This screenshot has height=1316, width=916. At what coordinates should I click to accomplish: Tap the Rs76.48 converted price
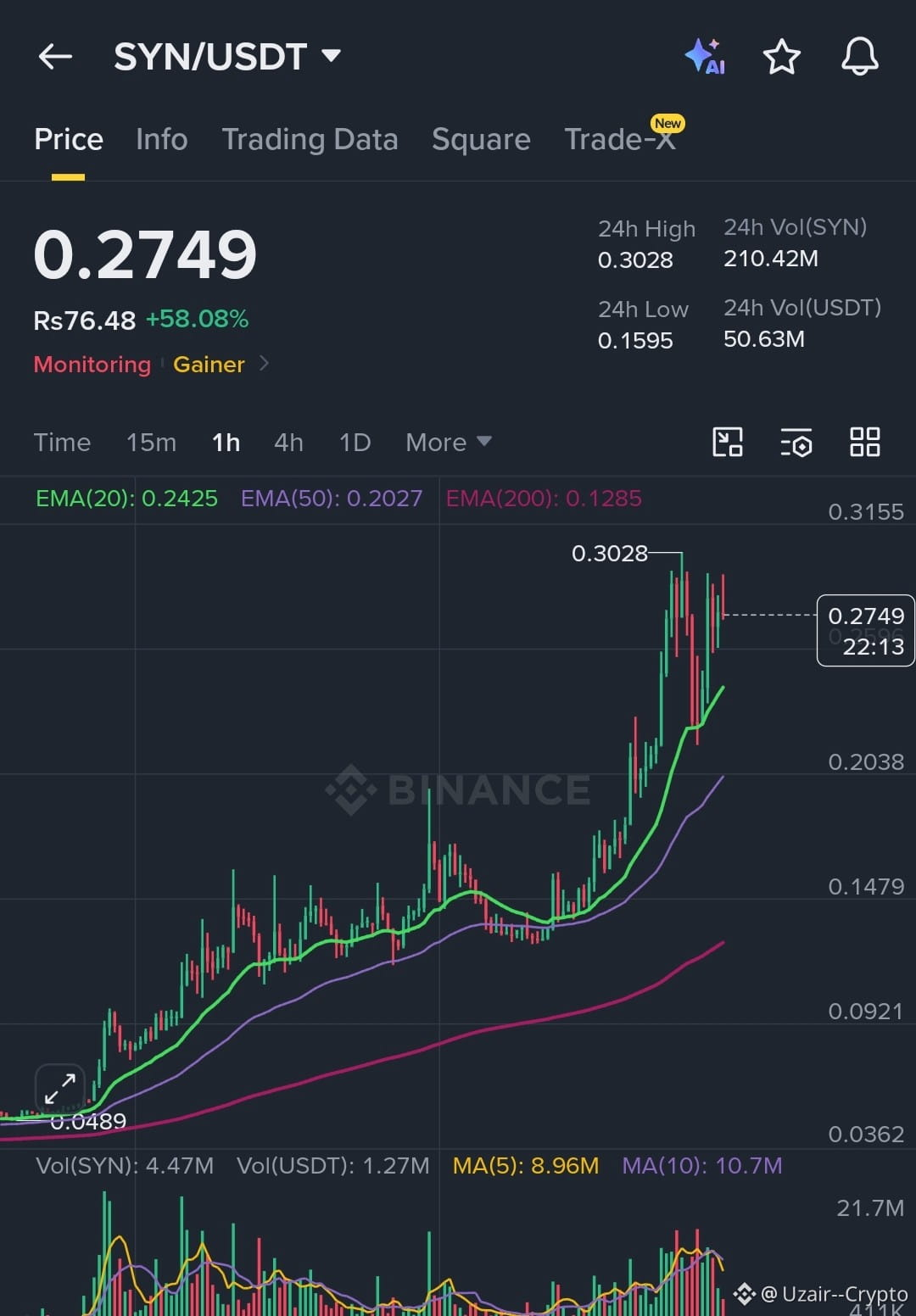pyautogui.click(x=84, y=321)
